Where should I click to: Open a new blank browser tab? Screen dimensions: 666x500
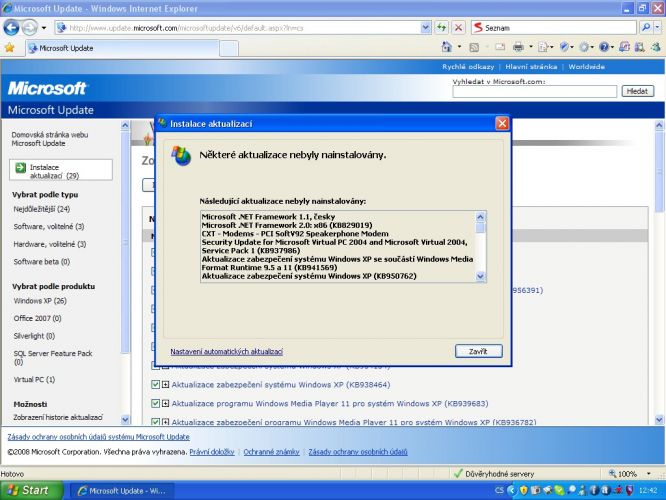(229, 48)
